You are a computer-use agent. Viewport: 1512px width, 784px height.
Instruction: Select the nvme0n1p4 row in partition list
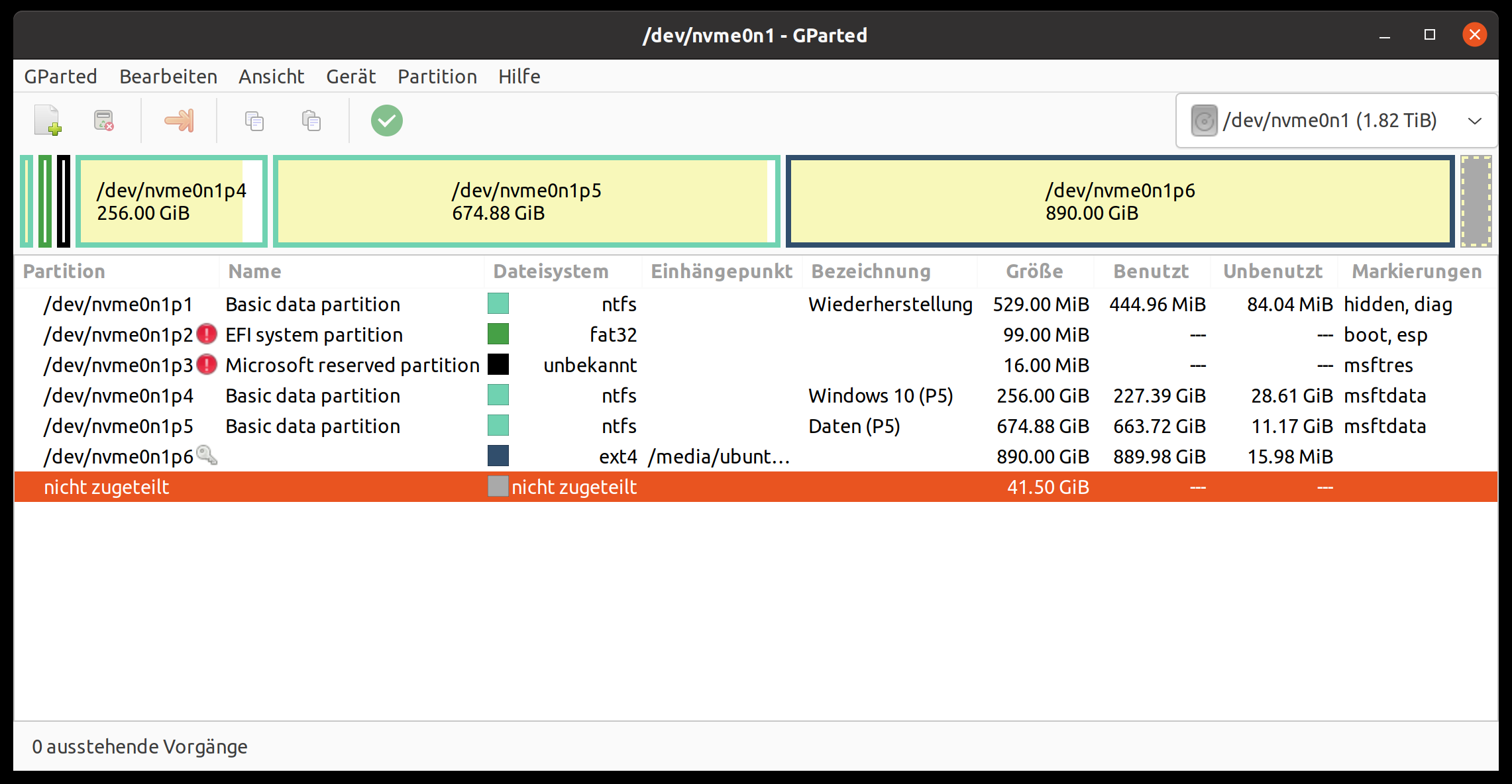pos(119,396)
